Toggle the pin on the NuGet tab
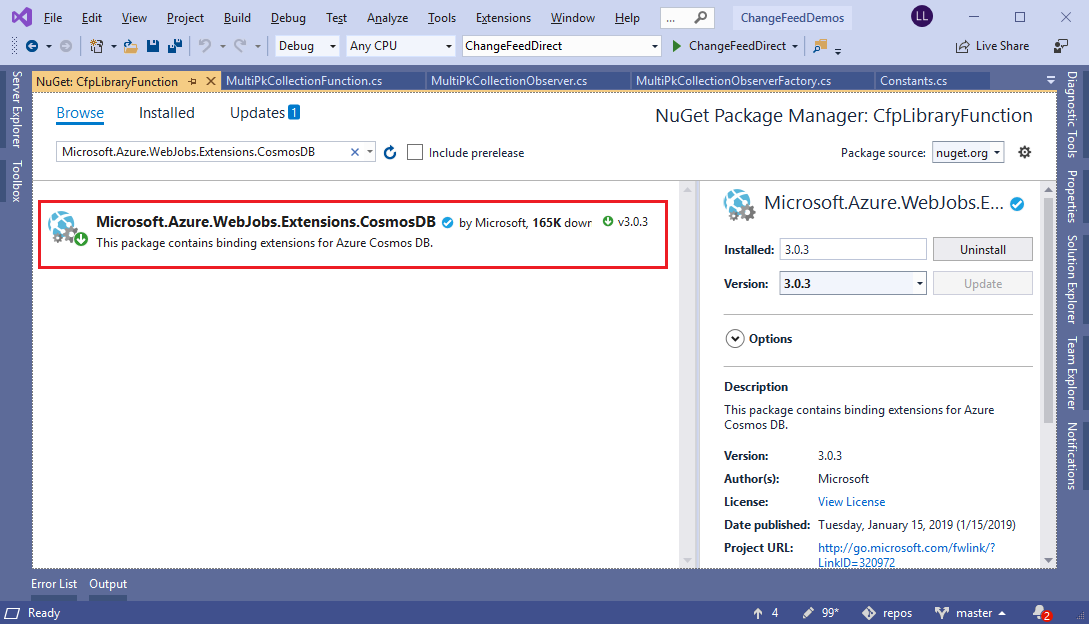 (192, 81)
